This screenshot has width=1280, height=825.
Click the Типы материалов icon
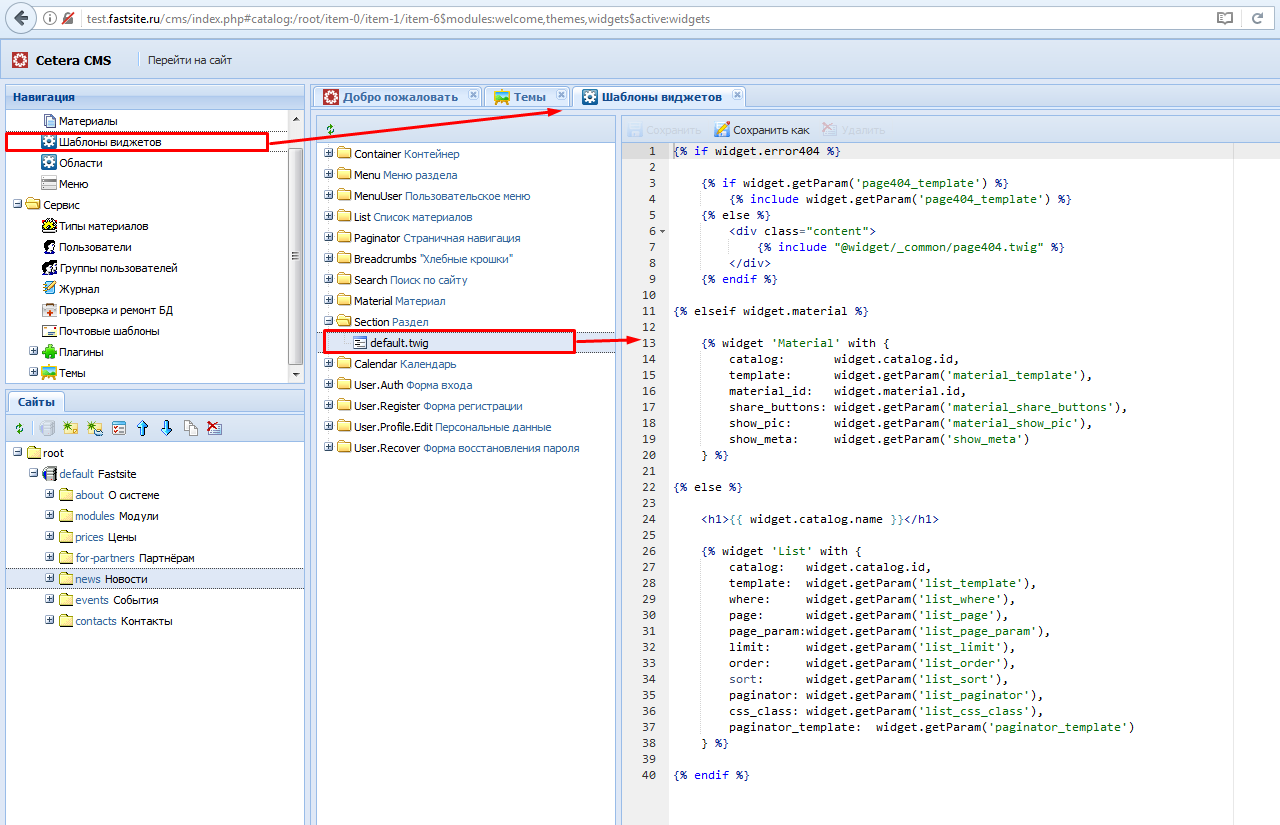(x=49, y=226)
